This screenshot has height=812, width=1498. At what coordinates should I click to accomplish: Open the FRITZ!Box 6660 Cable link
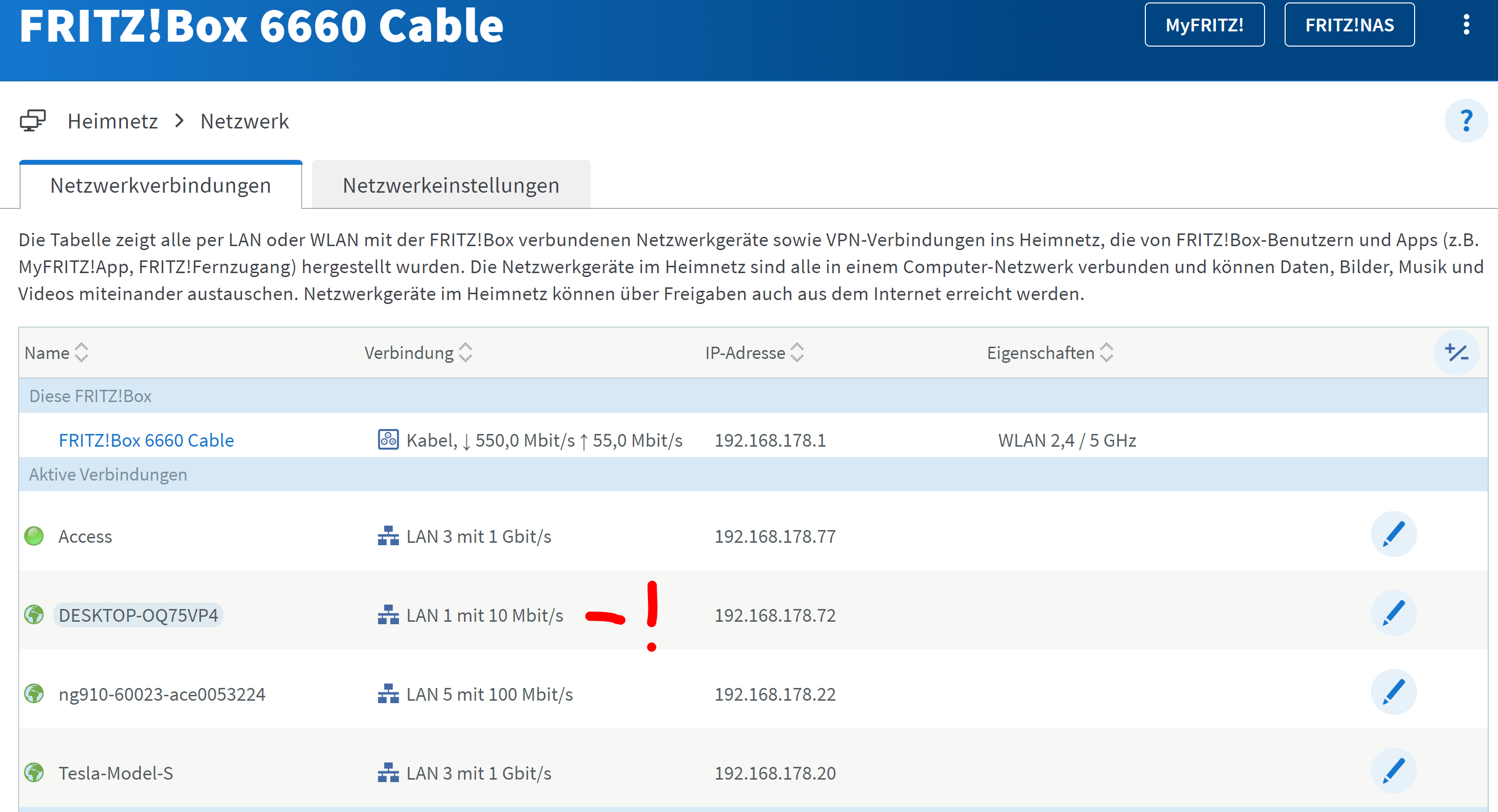[146, 441]
